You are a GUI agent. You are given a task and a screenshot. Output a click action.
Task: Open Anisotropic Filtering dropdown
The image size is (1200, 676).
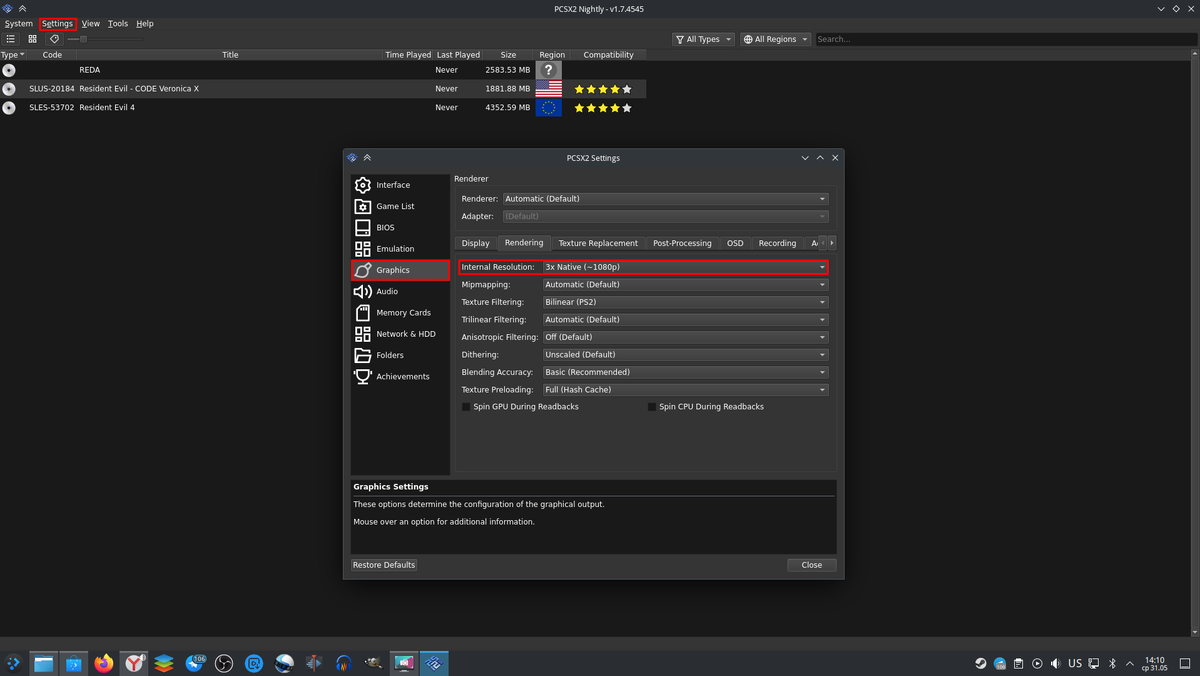click(685, 337)
